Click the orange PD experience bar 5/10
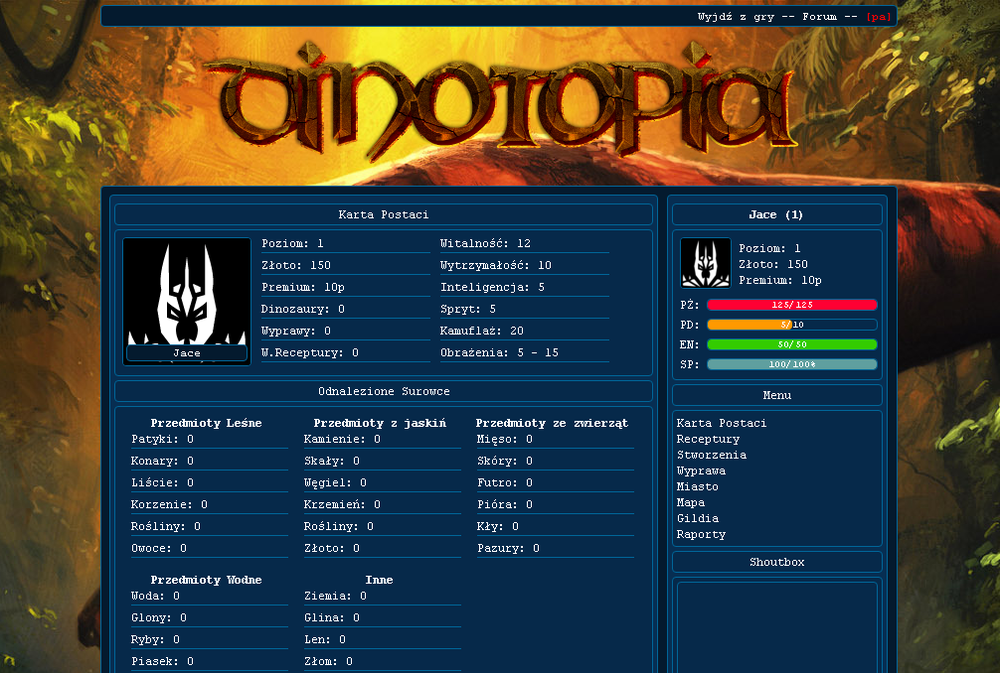 tap(792, 325)
